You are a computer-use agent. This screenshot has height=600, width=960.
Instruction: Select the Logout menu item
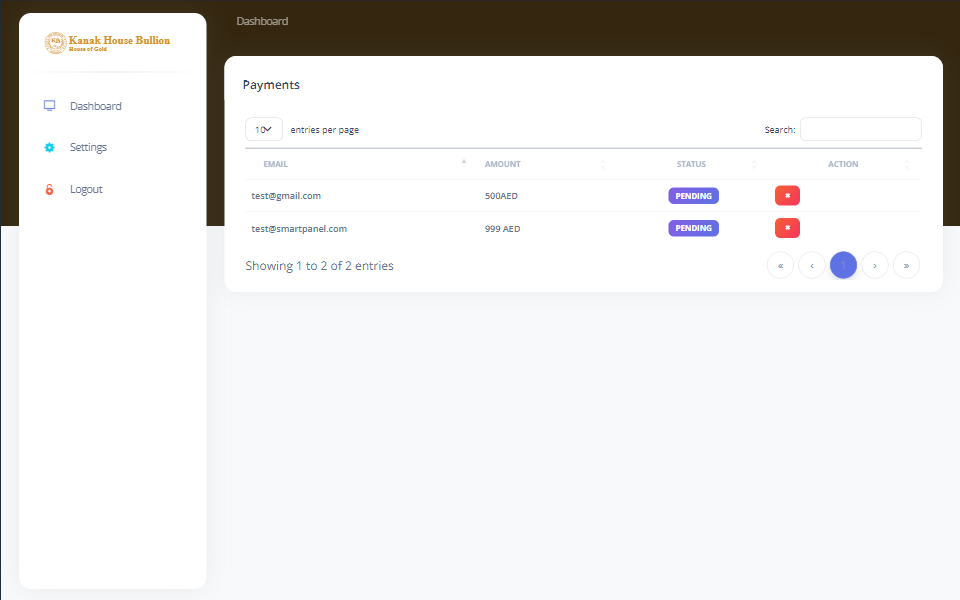pos(86,190)
